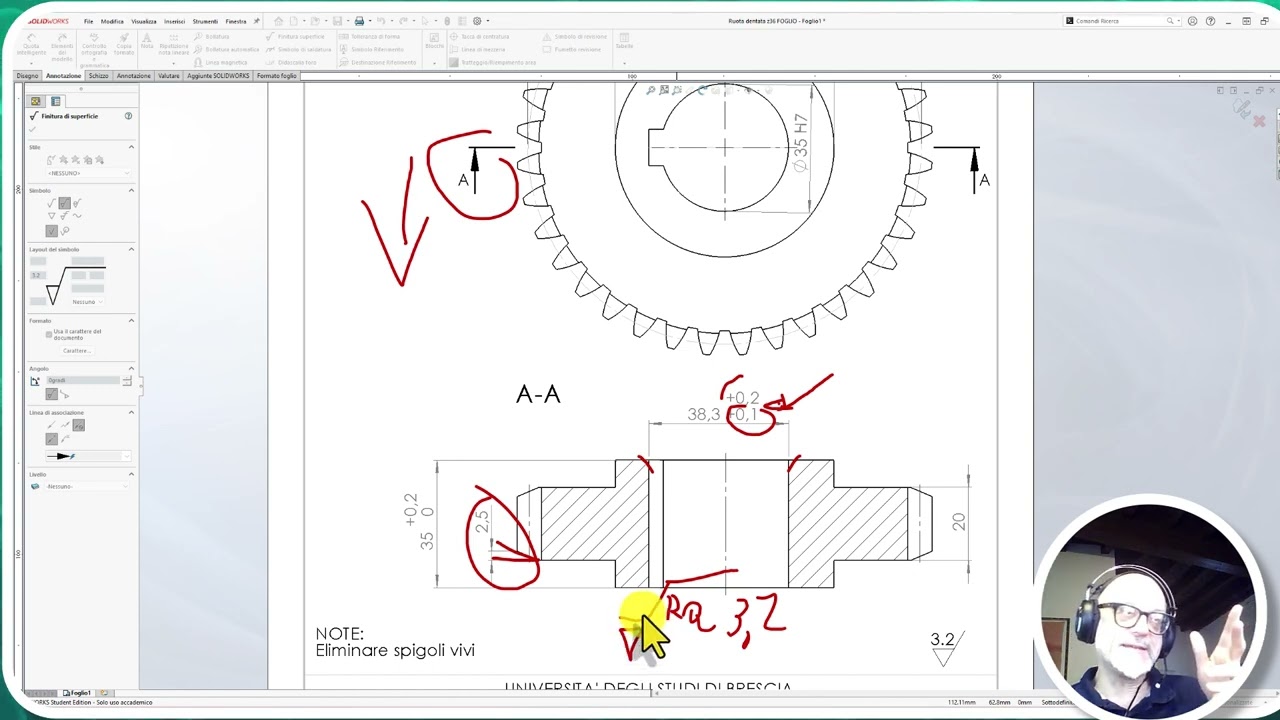Image resolution: width=1280 pixels, height=720 pixels.
Task: Switch to the Valutare tab
Action: [x=169, y=76]
